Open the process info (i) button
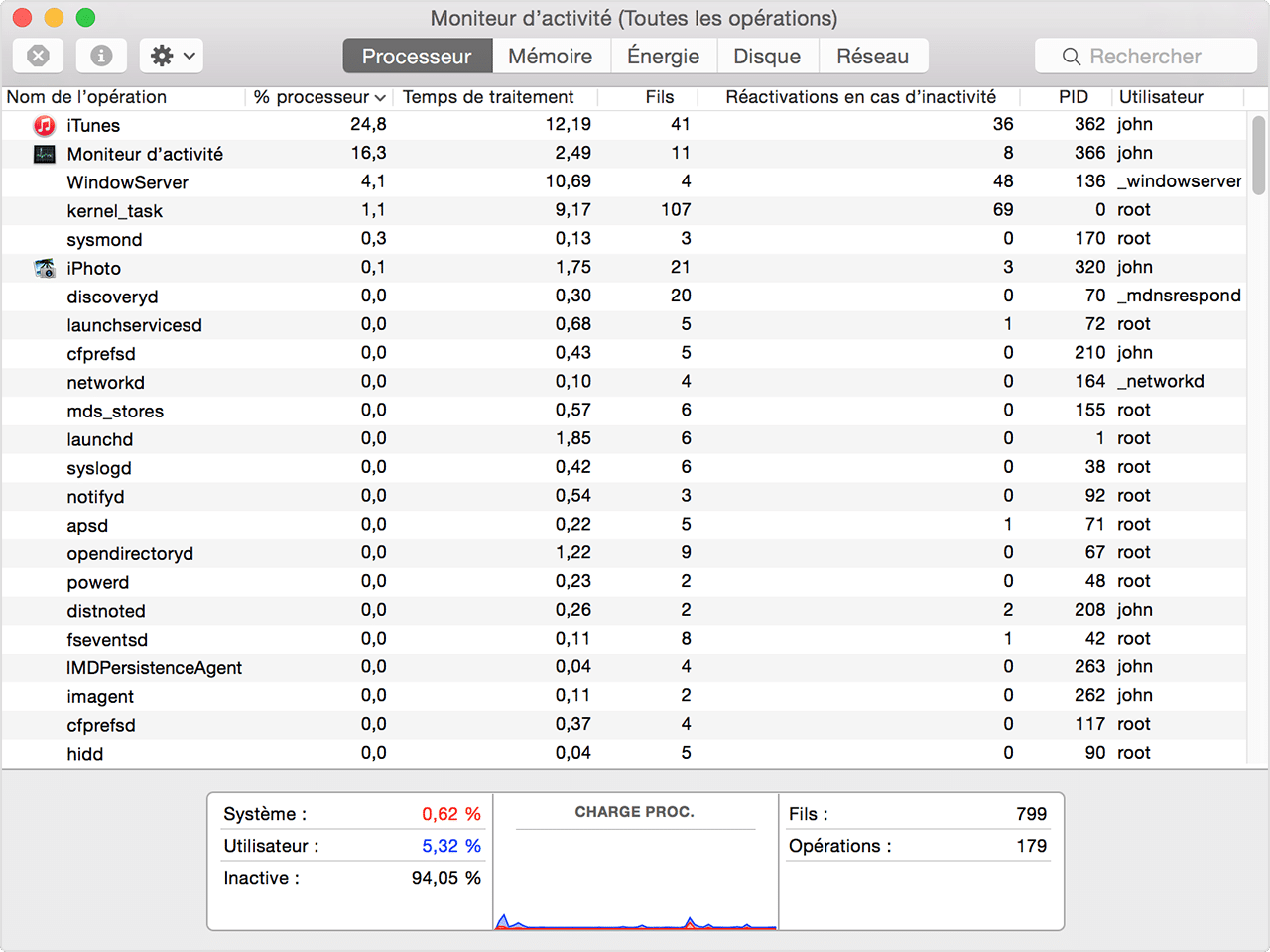 [x=101, y=56]
